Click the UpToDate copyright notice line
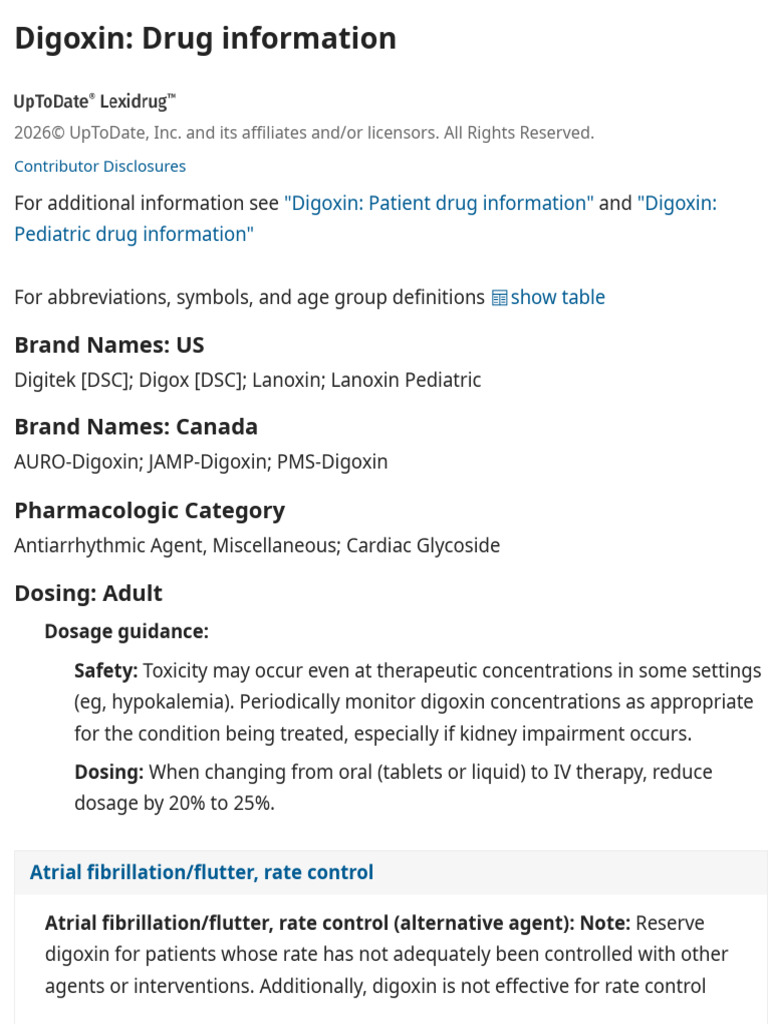The width and height of the screenshot is (768, 1024). [304, 133]
